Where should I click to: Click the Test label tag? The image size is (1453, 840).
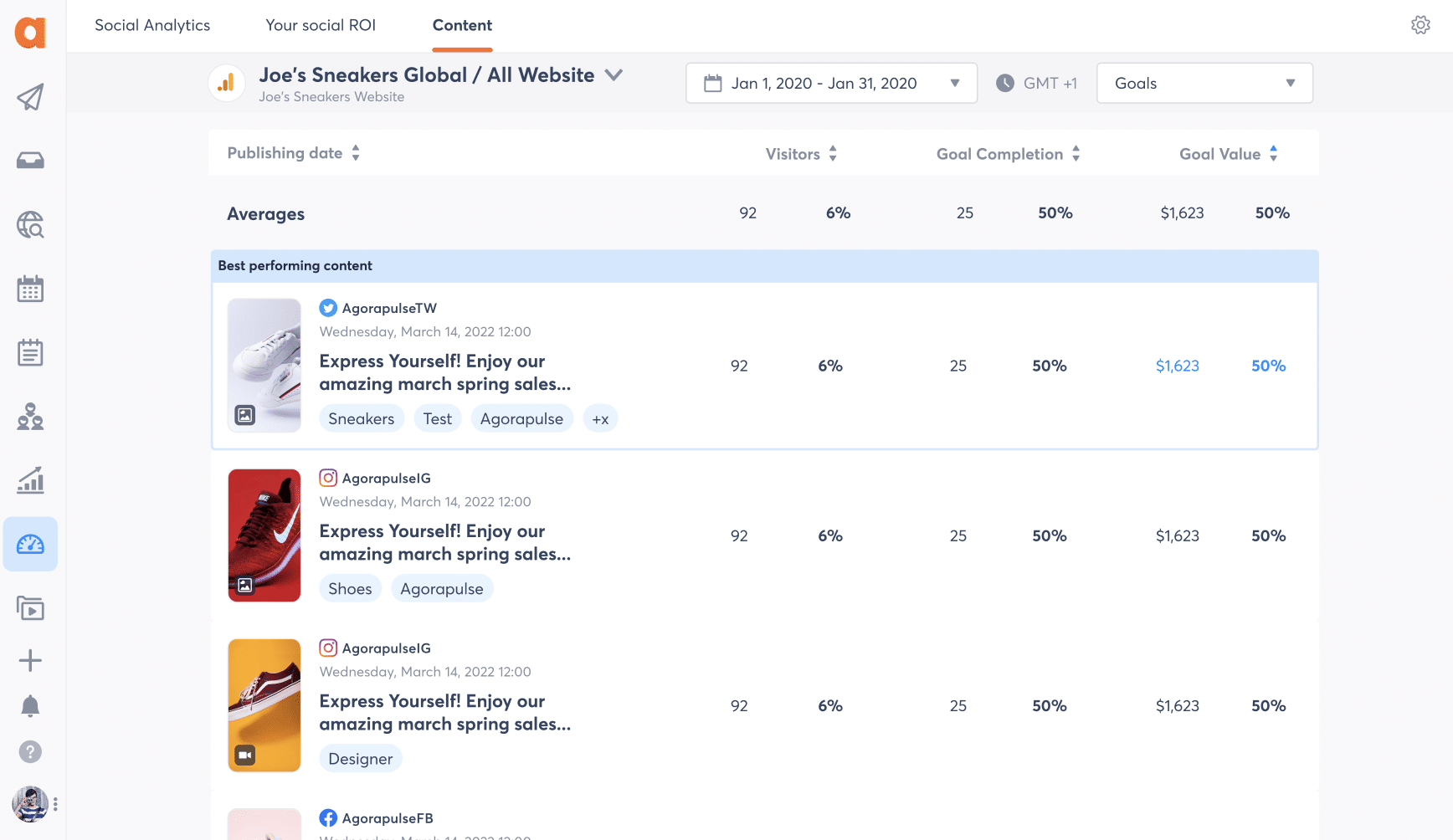pyautogui.click(x=438, y=418)
